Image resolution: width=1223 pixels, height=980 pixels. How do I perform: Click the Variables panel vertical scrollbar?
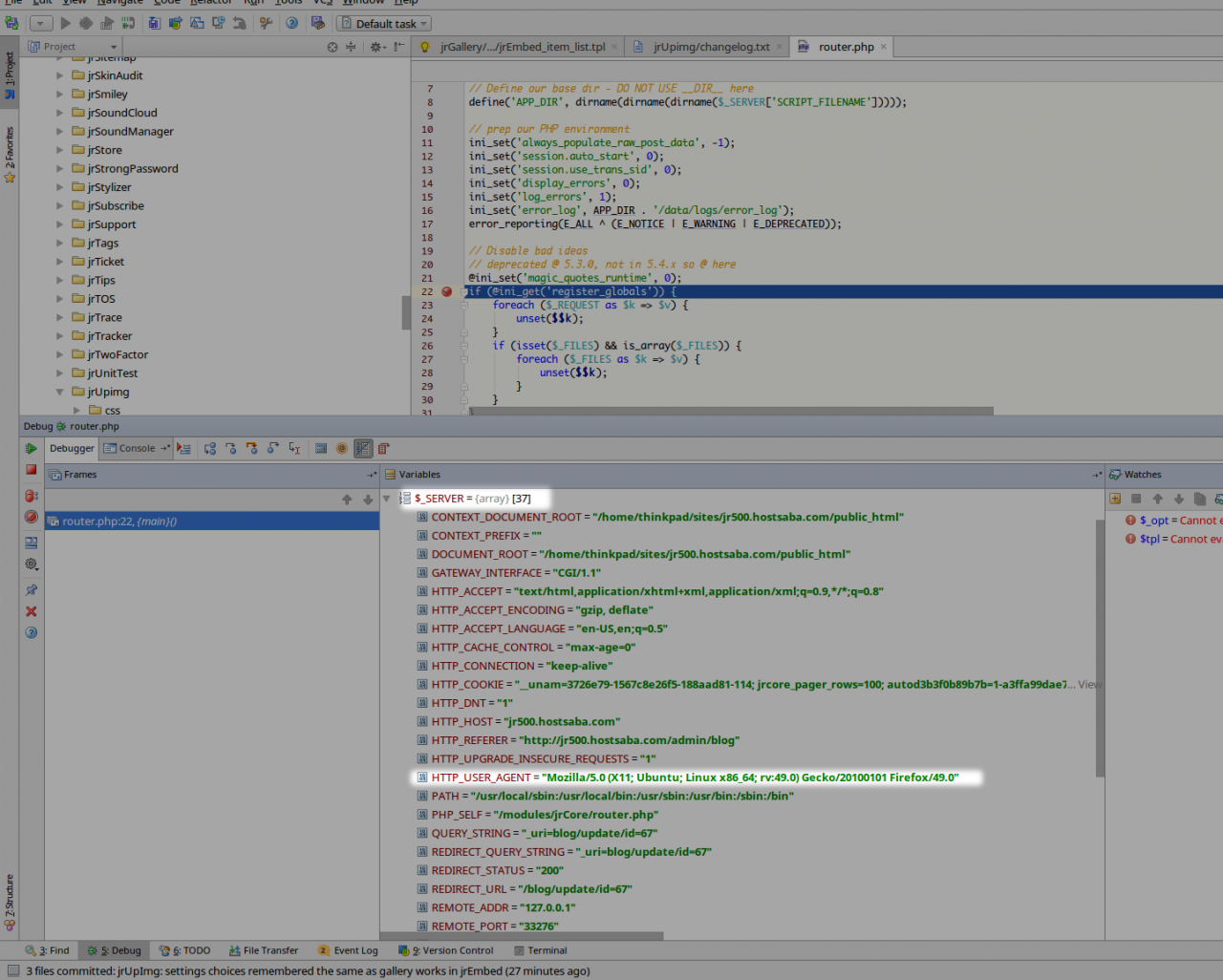pos(1100,650)
